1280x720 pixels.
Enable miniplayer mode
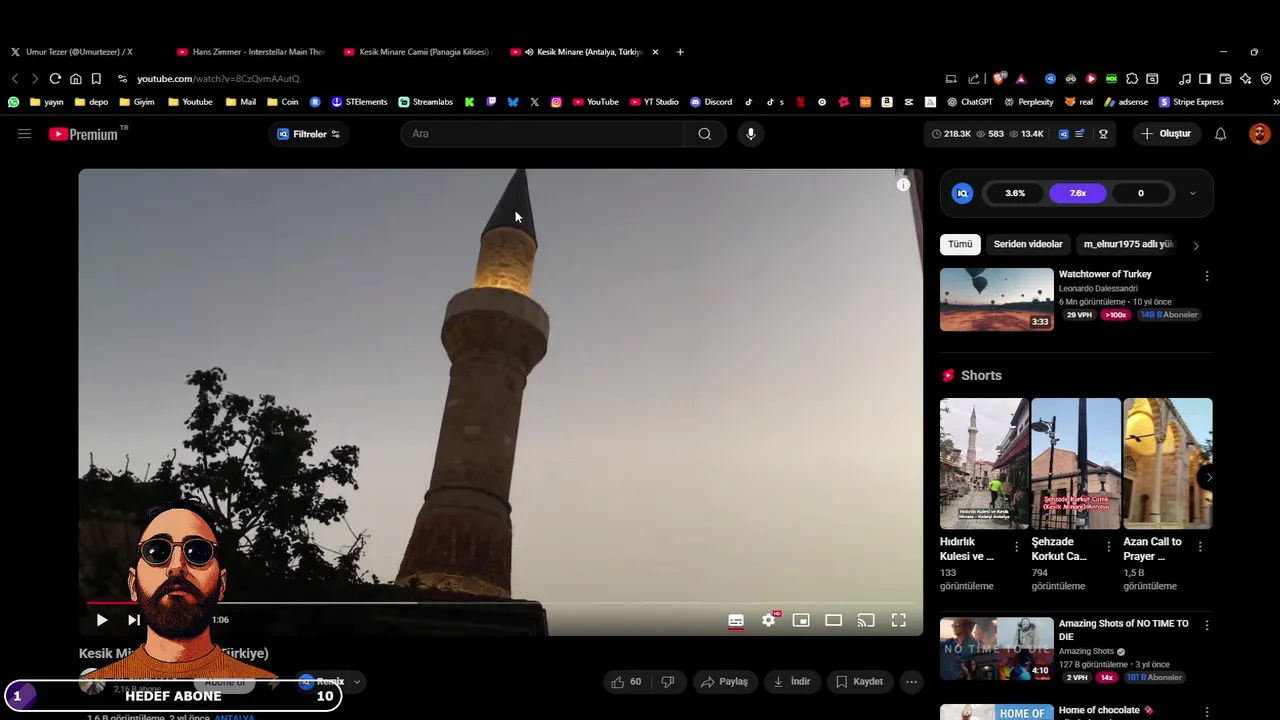[x=801, y=620]
